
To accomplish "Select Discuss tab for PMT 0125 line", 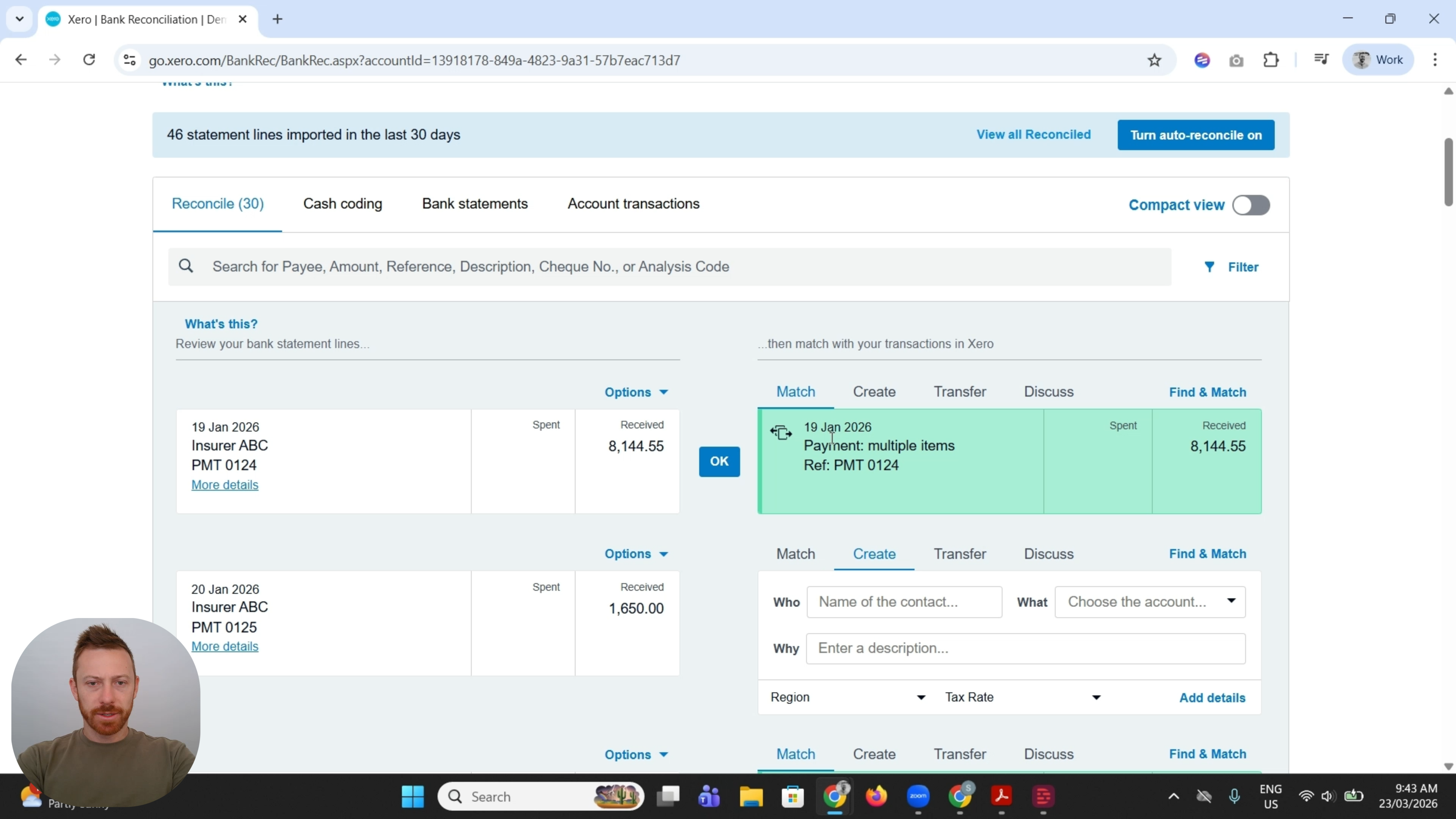I will 1048,554.
